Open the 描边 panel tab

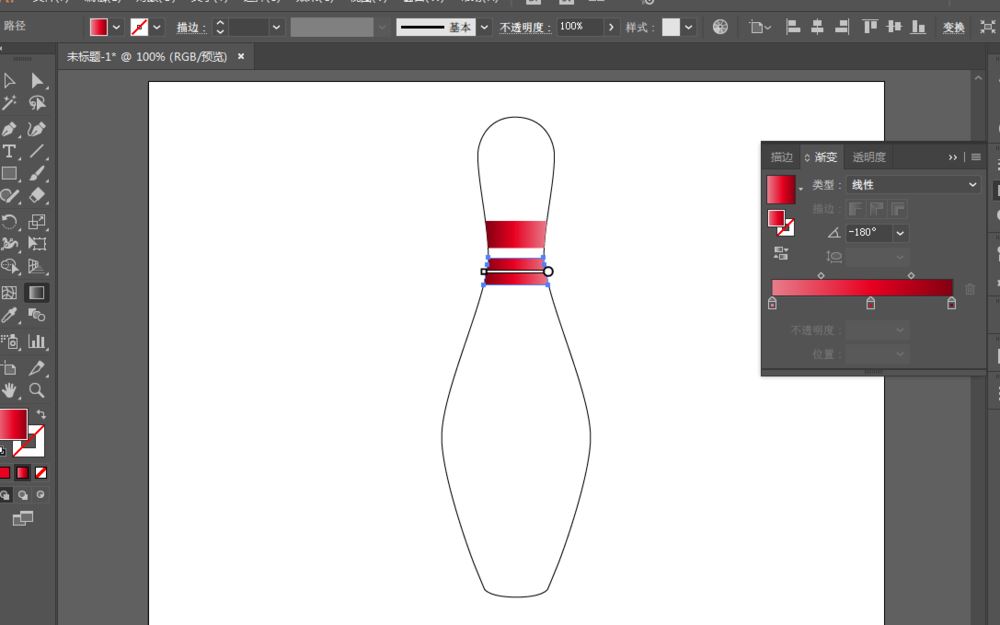click(781, 157)
